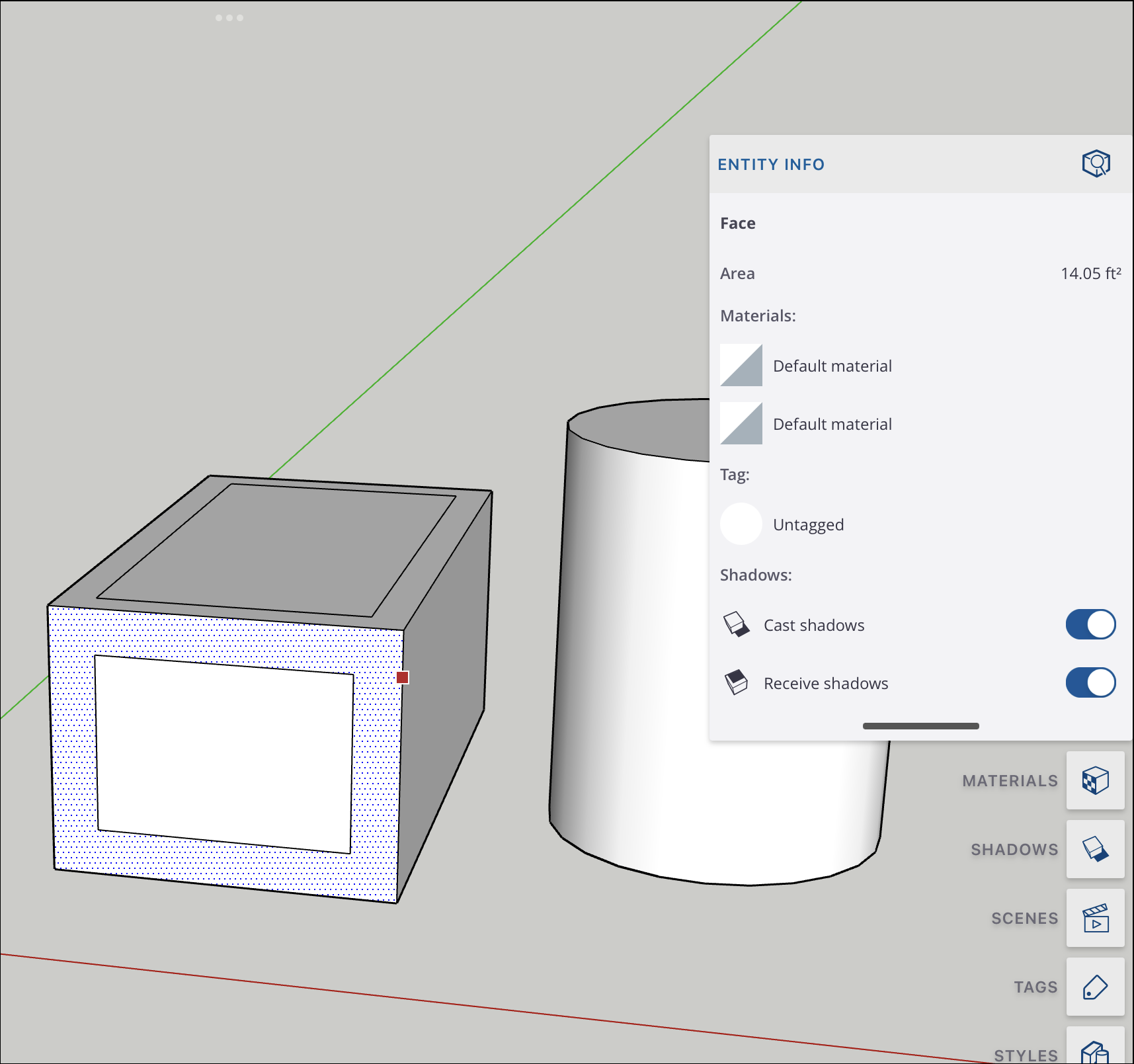Click the red endpoint marker on box edge
The width and height of the screenshot is (1134, 1064).
pos(403,677)
